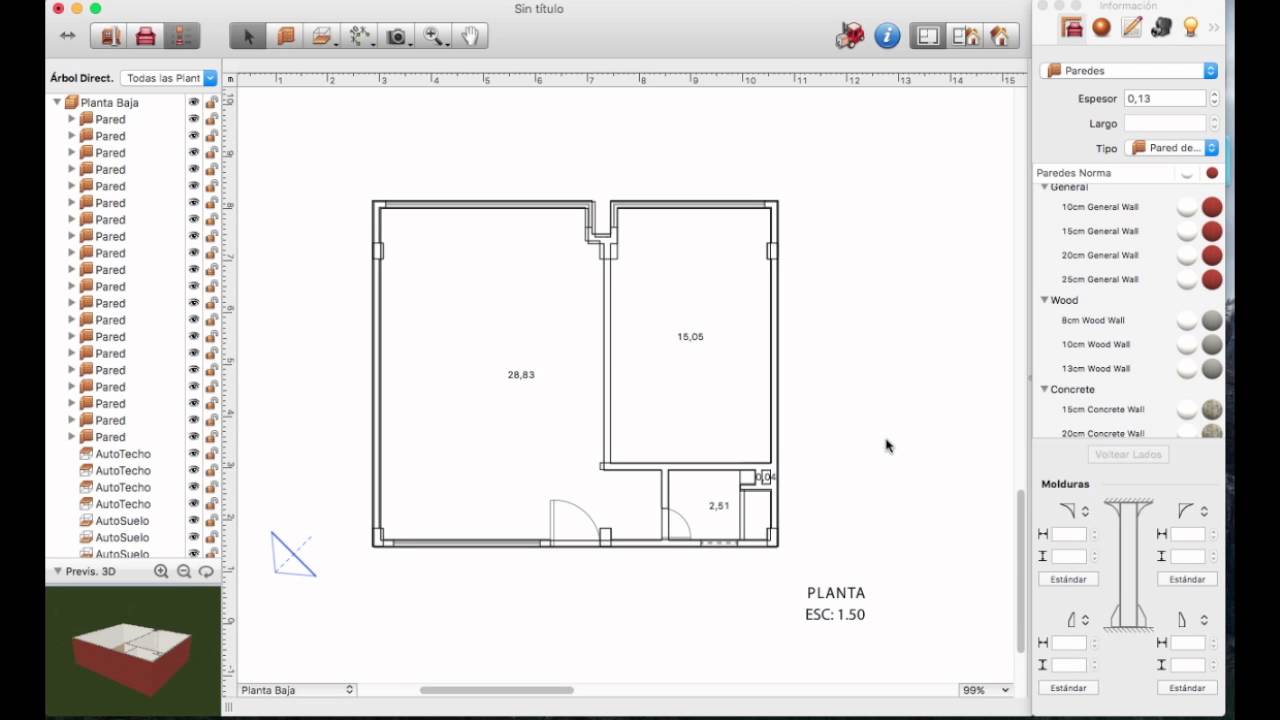Show more inspector tabs chevron
The image size is (1280, 720).
pos(1214,28)
